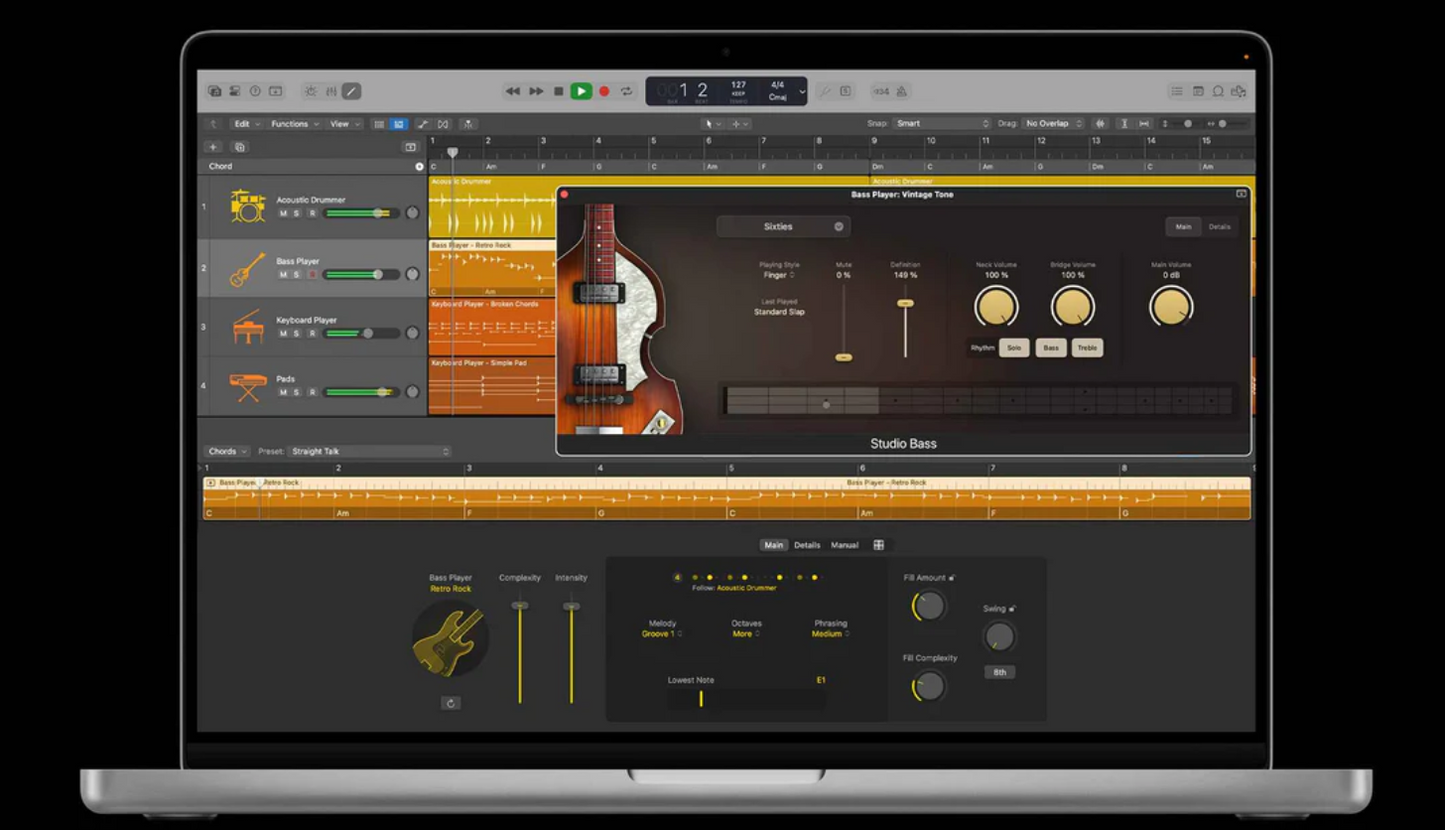Solo the Acoustic Drummer track
This screenshot has height=830, width=1445.
(296, 213)
